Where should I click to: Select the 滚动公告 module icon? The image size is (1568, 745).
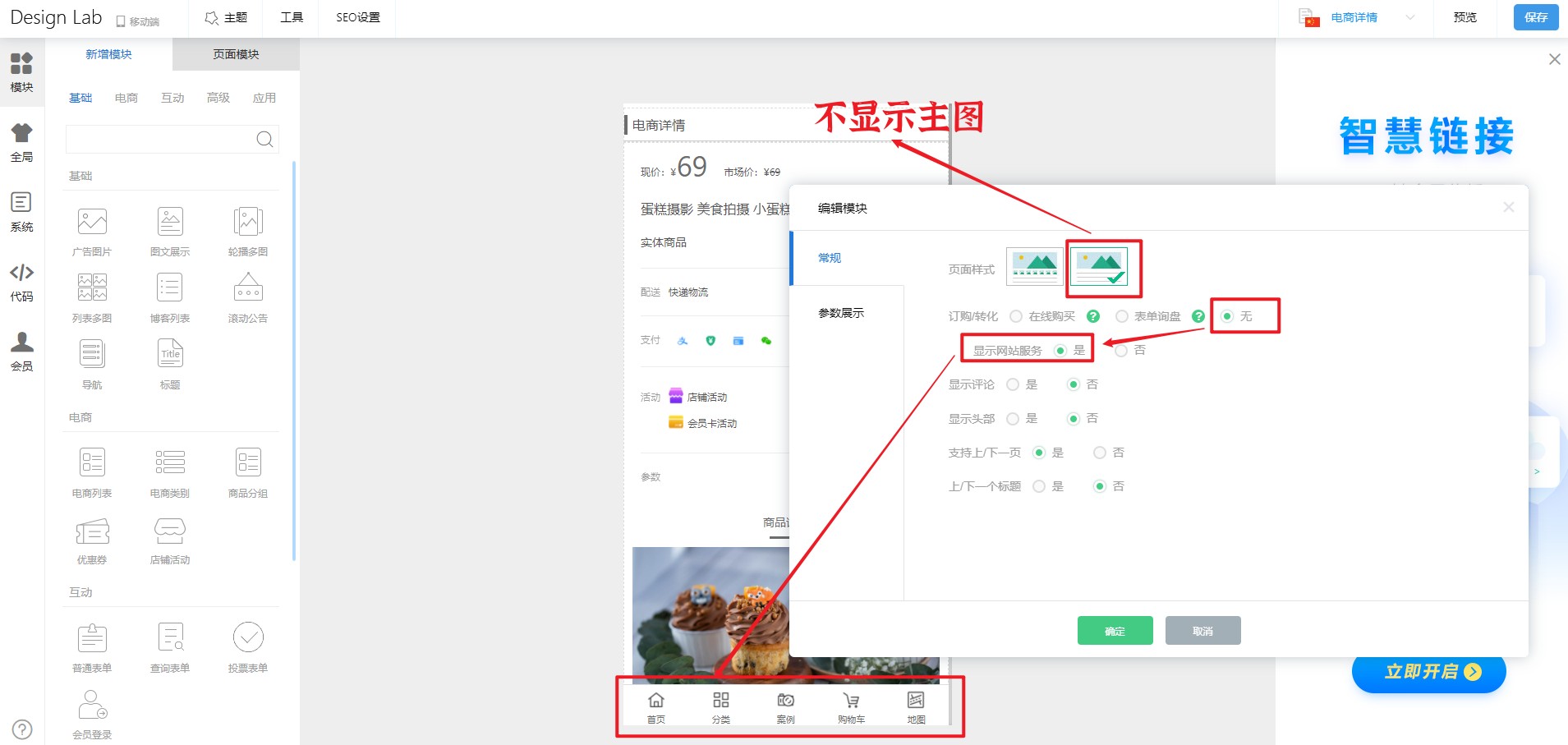(248, 287)
